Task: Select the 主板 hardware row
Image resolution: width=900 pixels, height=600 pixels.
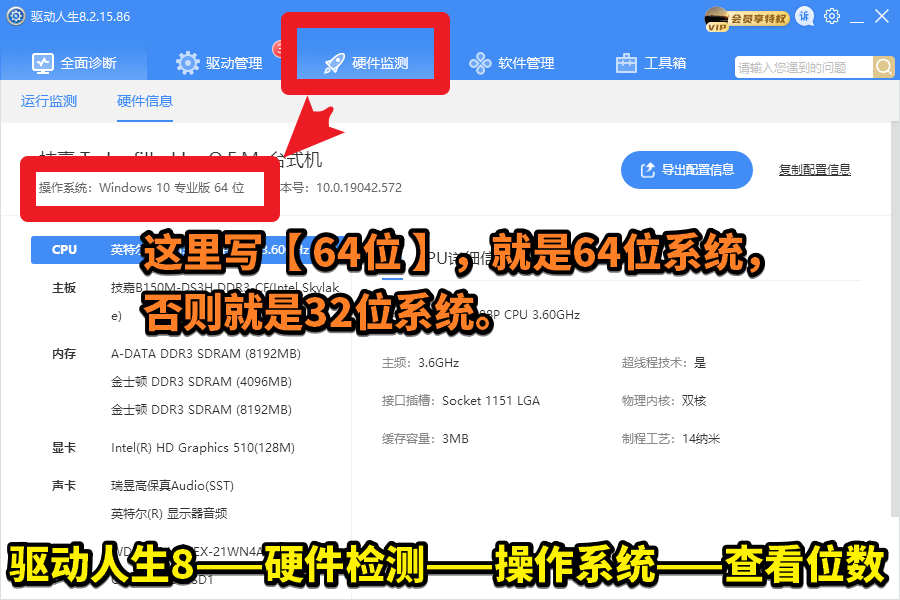Action: pyautogui.click(x=64, y=288)
